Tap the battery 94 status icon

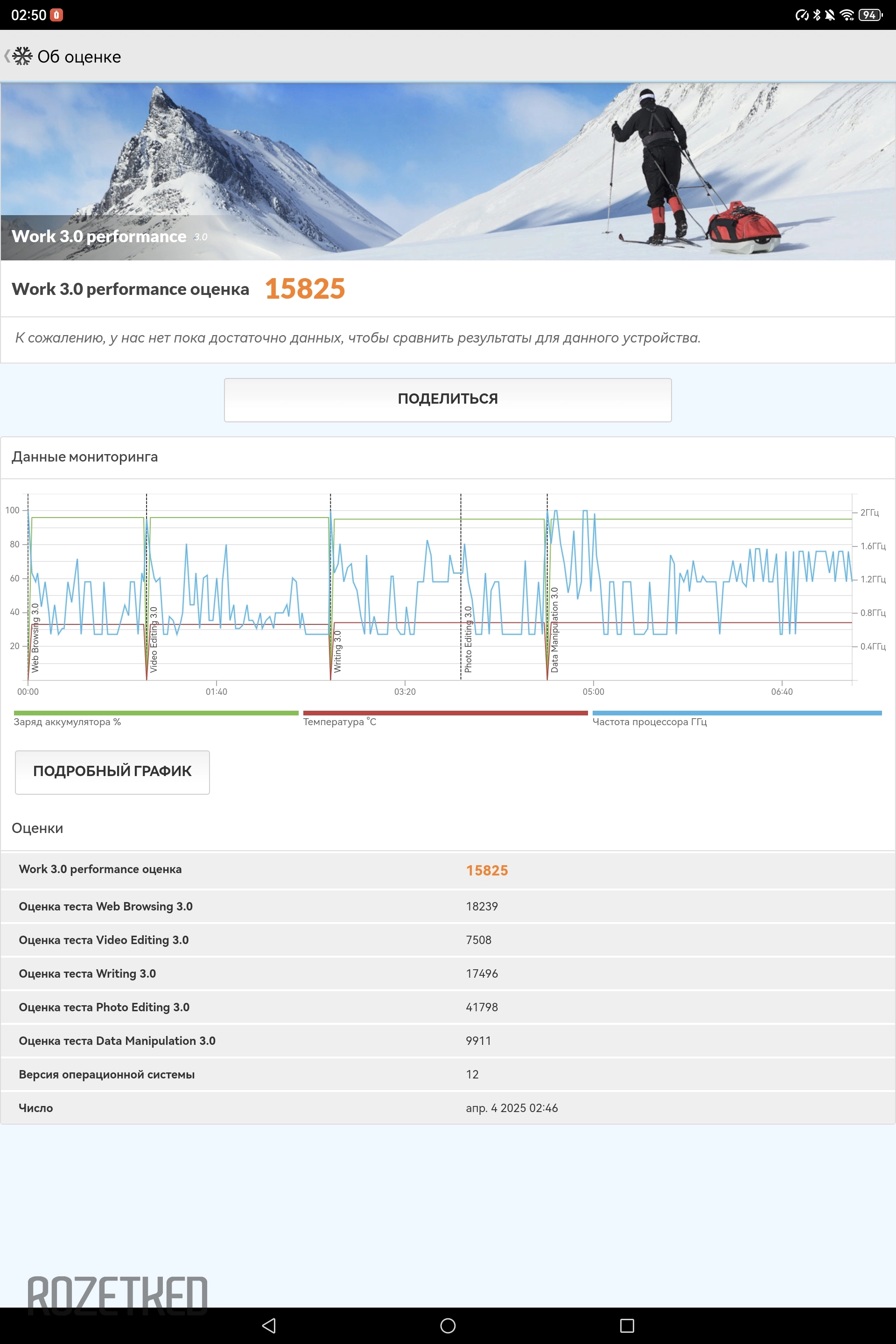coord(870,15)
